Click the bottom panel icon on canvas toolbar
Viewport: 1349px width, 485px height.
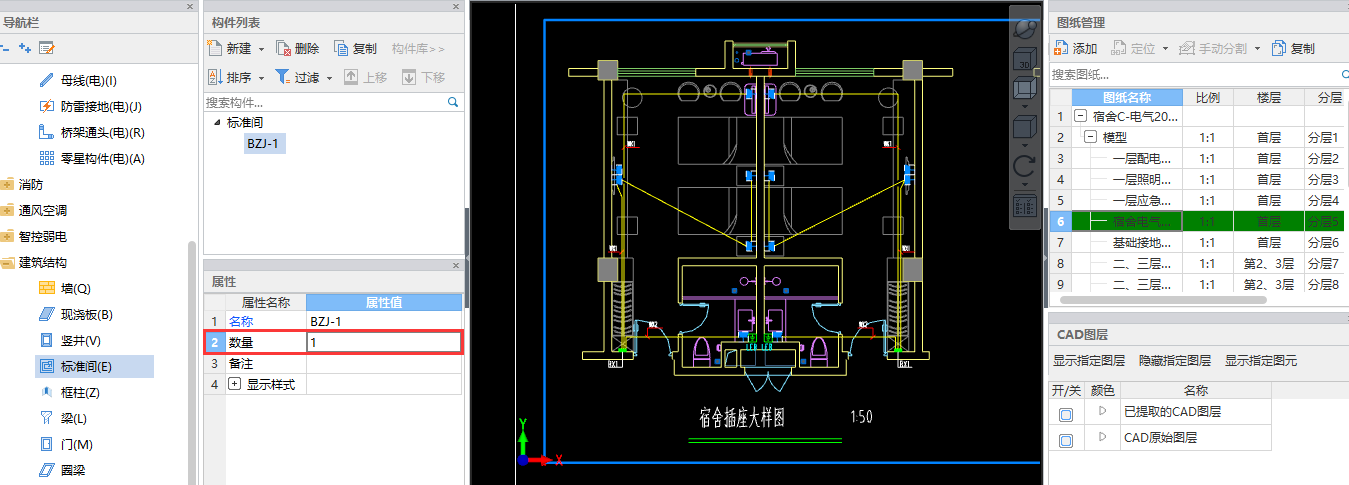click(1025, 205)
